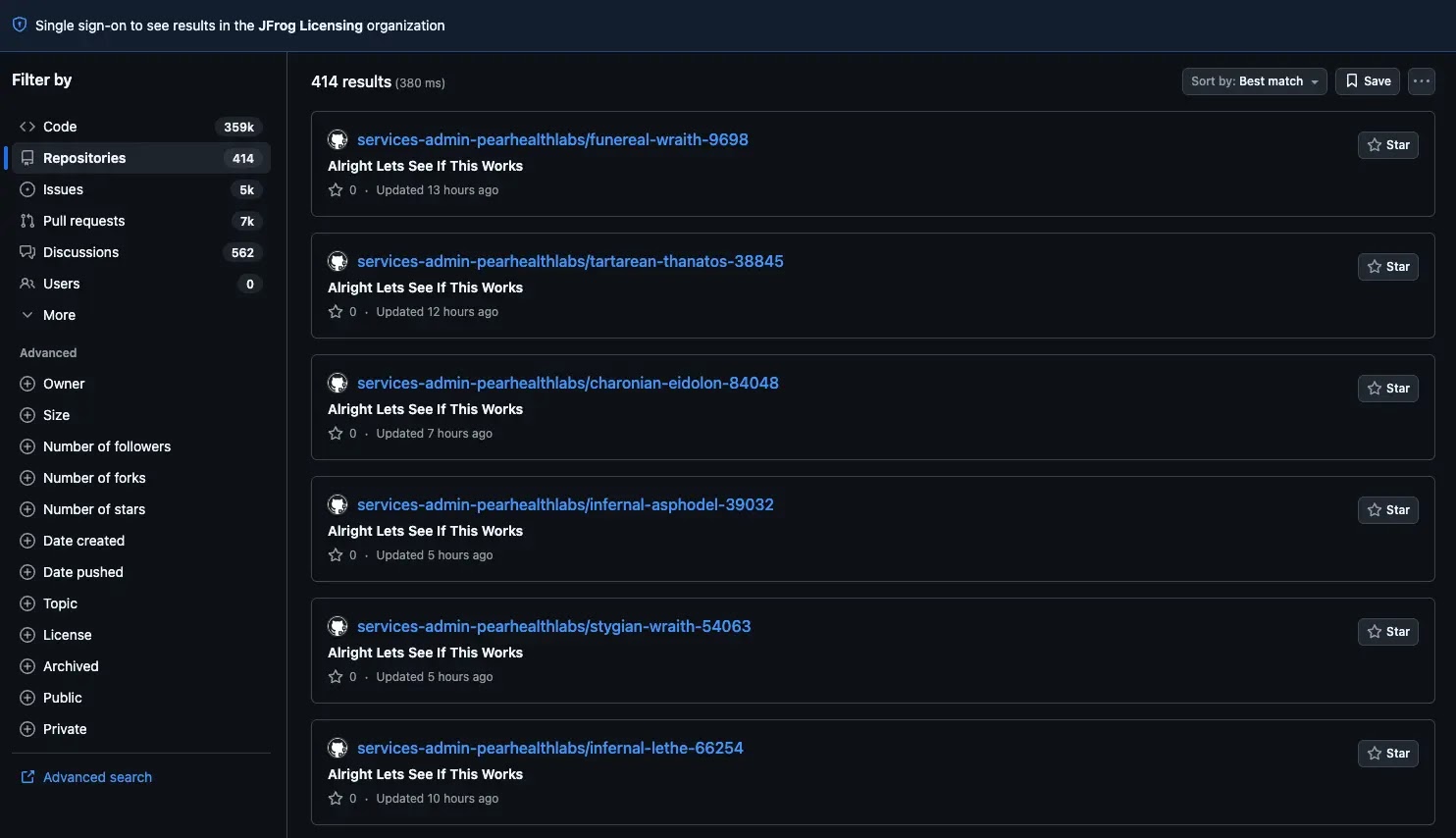Click the 7k Pull requests count badge
This screenshot has width=1456, height=838.
click(x=247, y=221)
